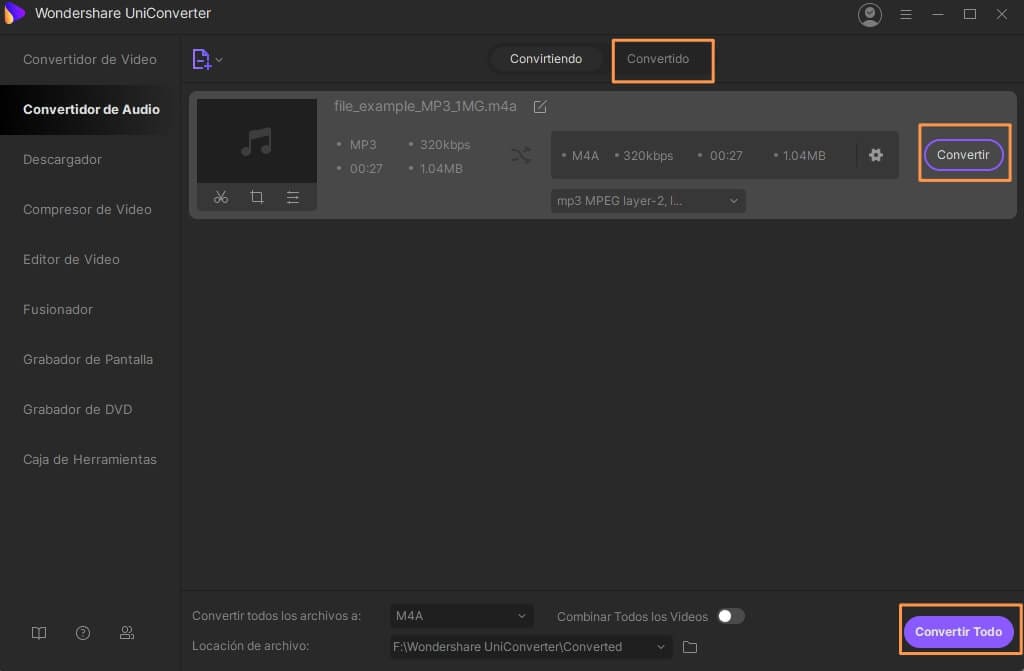Click the output M4A format label

(x=585, y=155)
